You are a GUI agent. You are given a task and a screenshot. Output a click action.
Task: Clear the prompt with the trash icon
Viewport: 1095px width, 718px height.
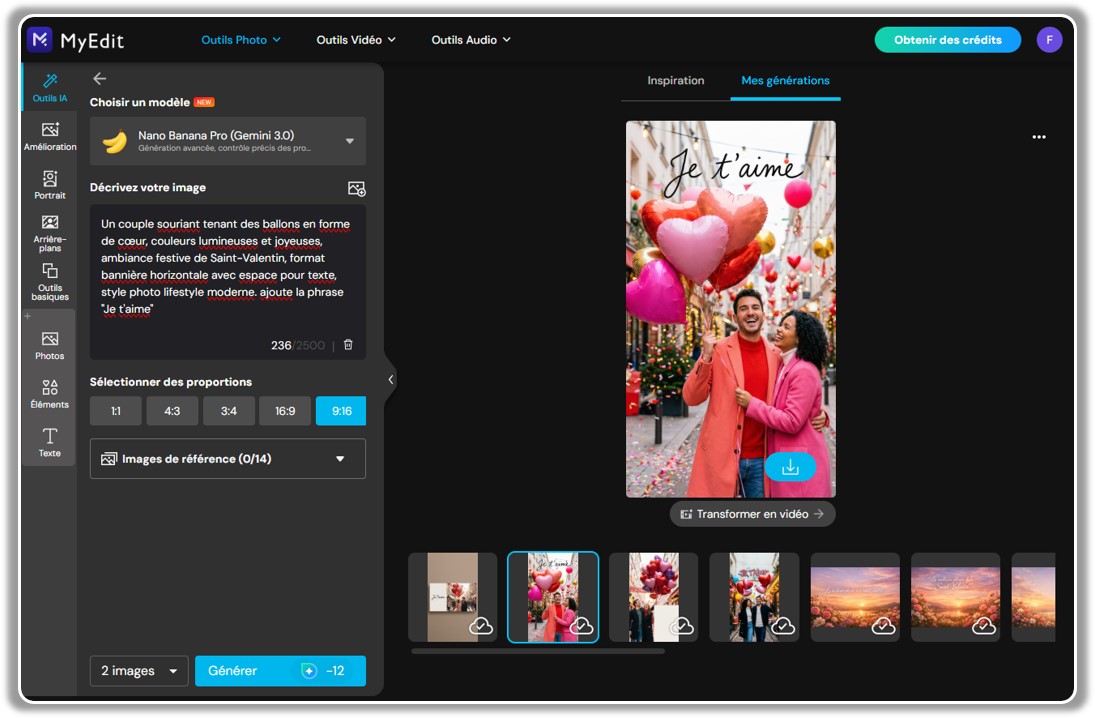pos(348,345)
